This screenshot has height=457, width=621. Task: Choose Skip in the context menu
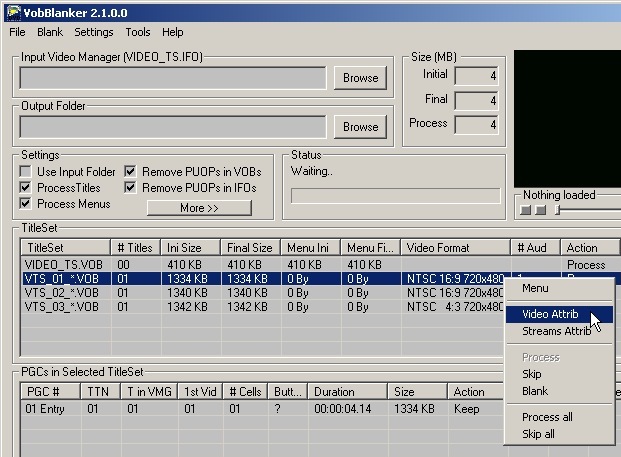[x=559, y=374]
